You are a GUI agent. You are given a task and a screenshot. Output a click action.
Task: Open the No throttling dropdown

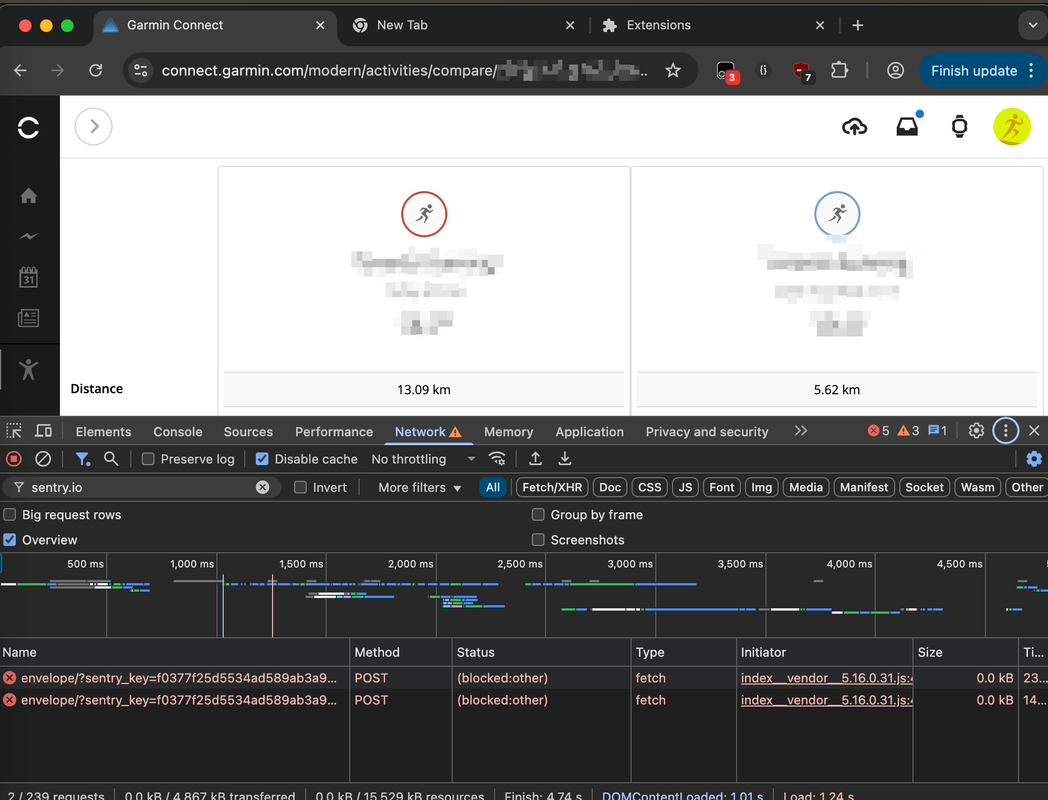coord(422,459)
